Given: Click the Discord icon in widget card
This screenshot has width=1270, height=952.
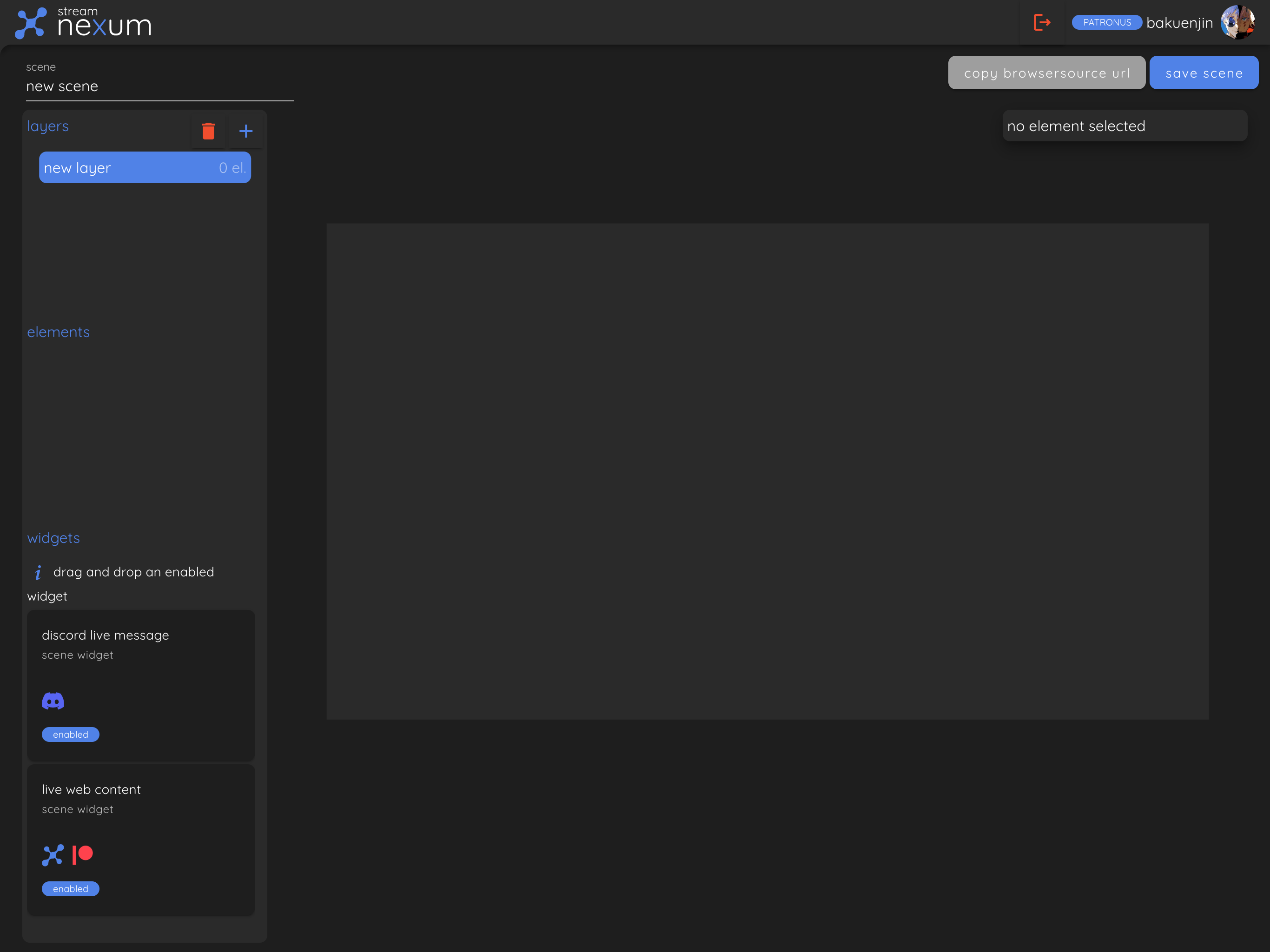Looking at the screenshot, I should 53,701.
